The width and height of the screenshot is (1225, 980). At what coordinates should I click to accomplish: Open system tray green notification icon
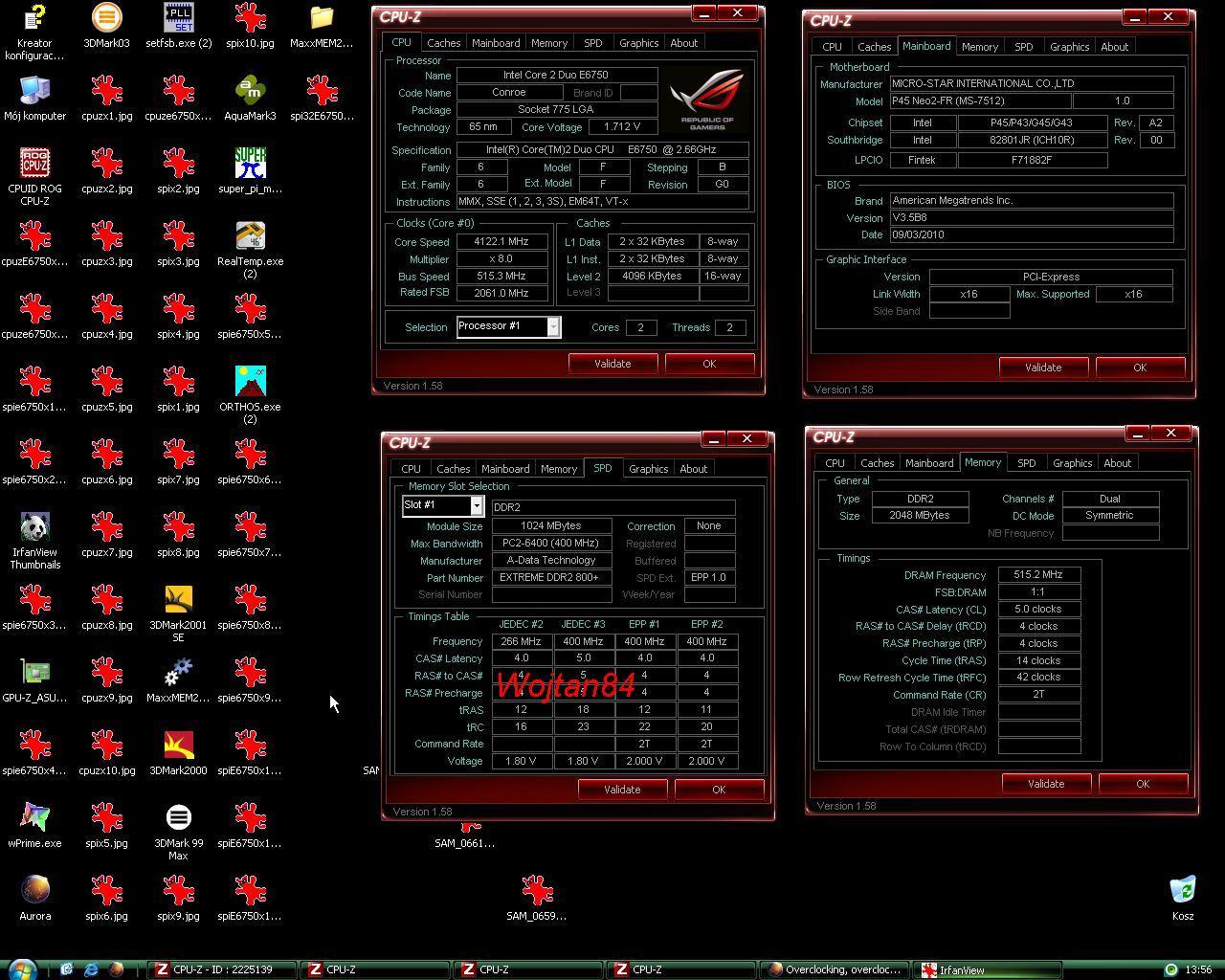click(x=1170, y=969)
